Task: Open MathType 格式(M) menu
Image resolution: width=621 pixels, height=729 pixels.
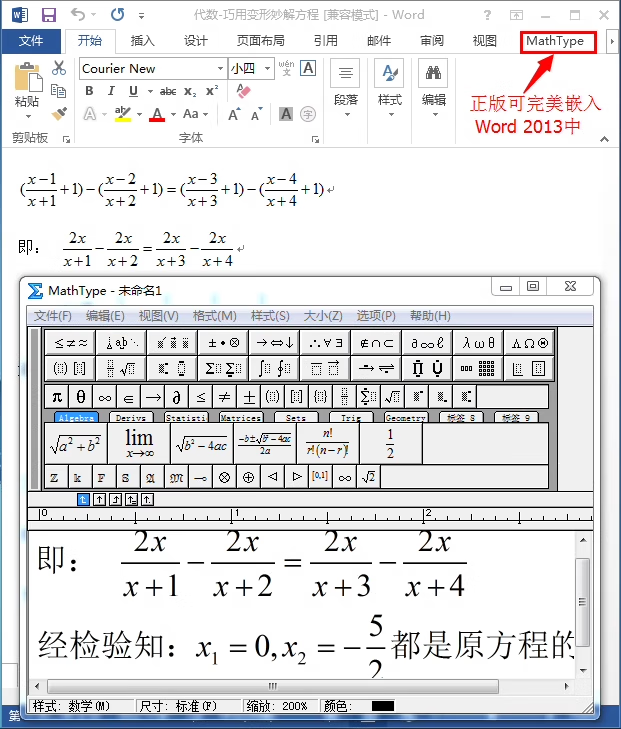Action: pyautogui.click(x=214, y=316)
